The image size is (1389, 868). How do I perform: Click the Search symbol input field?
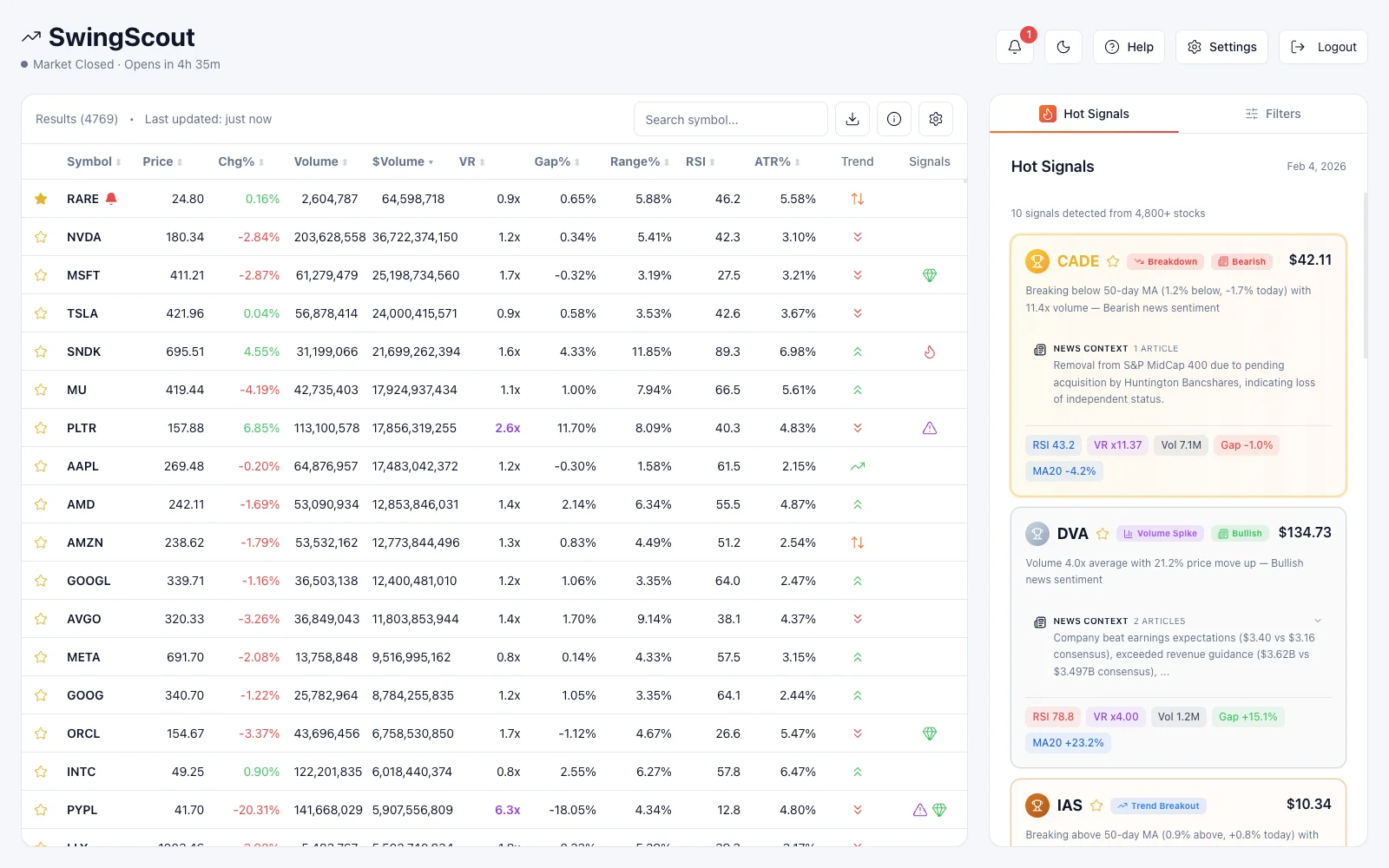coord(730,120)
